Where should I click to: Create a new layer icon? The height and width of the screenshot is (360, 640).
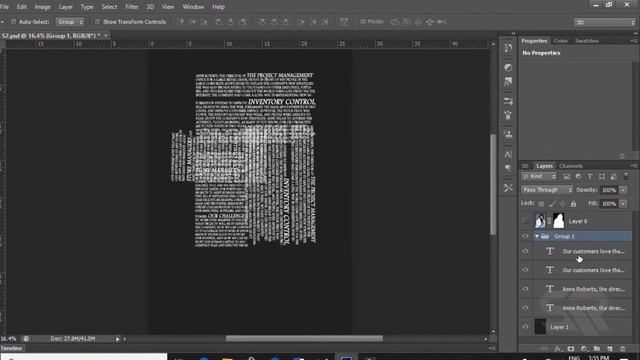[x=610, y=349]
